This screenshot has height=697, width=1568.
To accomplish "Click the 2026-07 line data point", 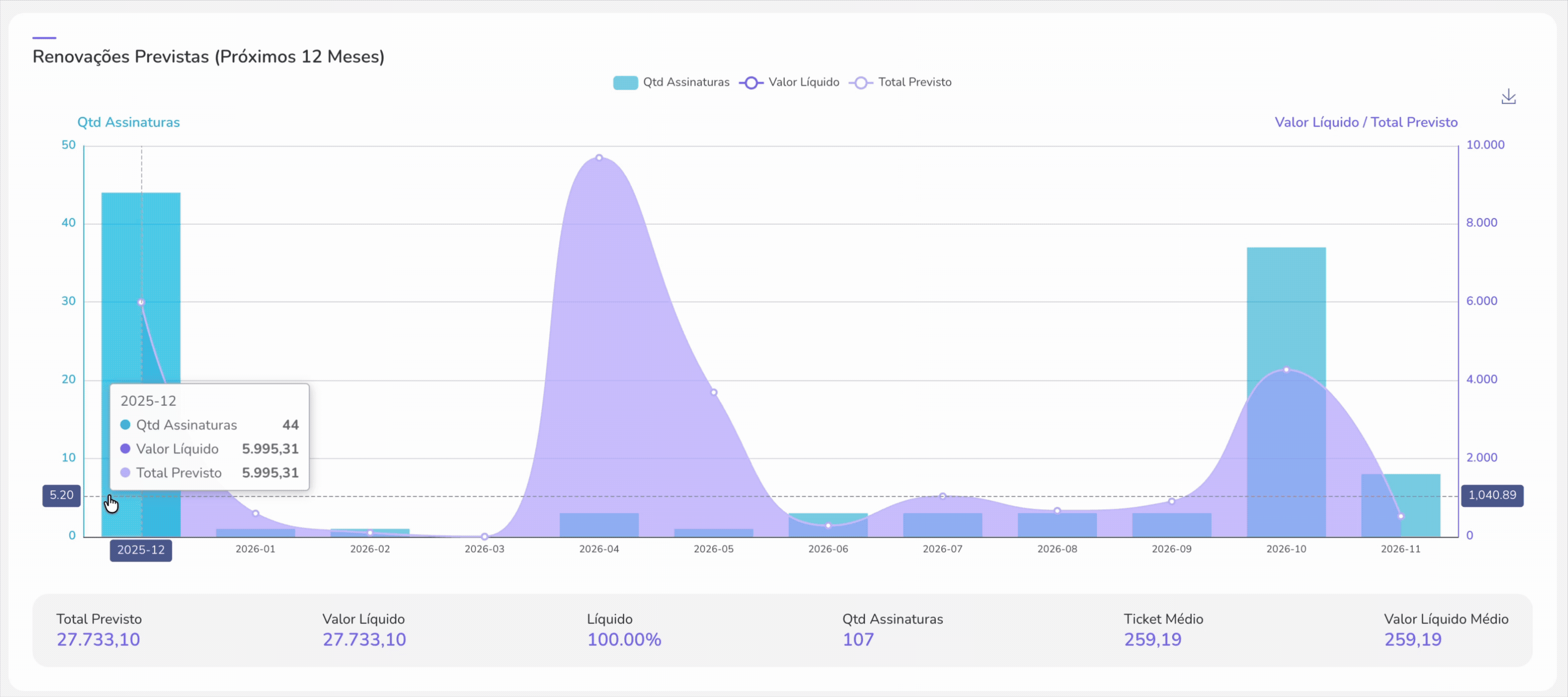I will [942, 496].
